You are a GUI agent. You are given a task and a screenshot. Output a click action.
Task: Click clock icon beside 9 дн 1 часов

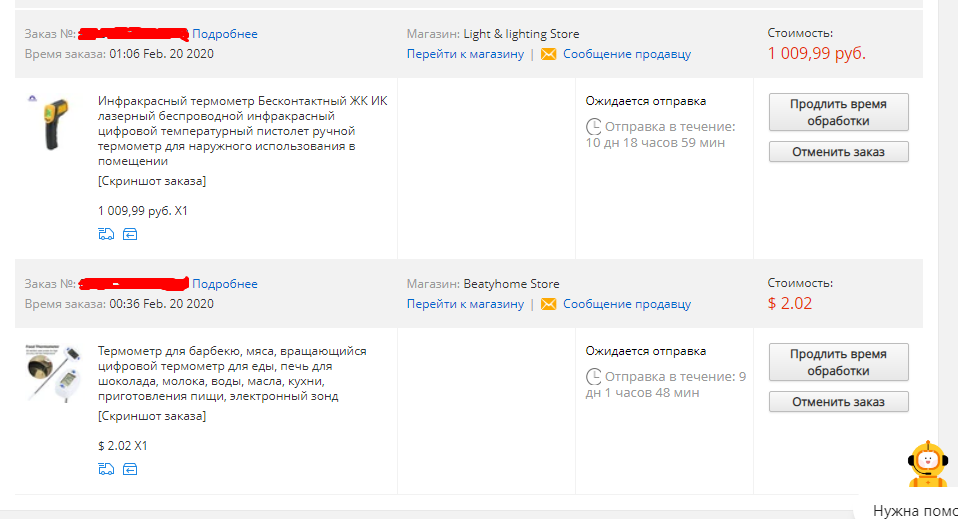(x=593, y=377)
